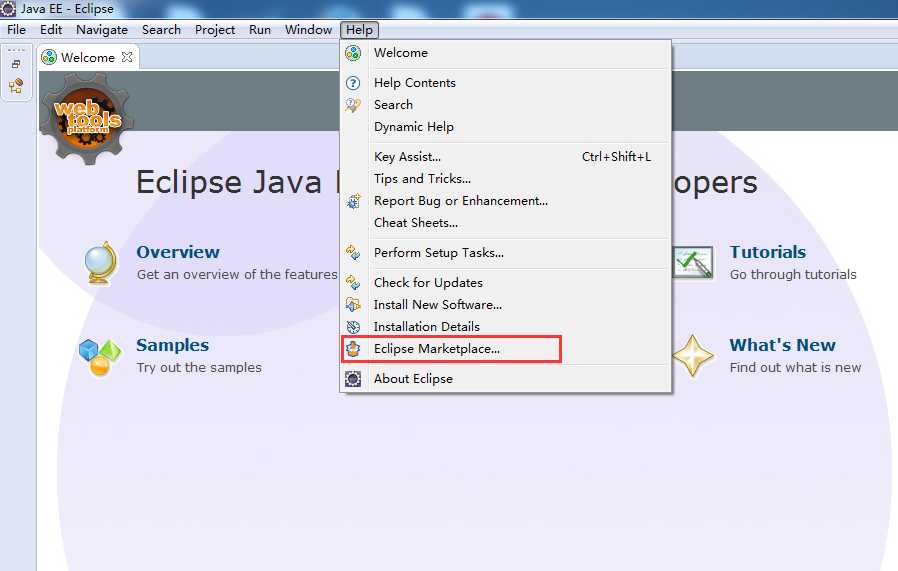This screenshot has height=571, width=898.
Task: Close the Welcome tab
Action: [x=127, y=57]
